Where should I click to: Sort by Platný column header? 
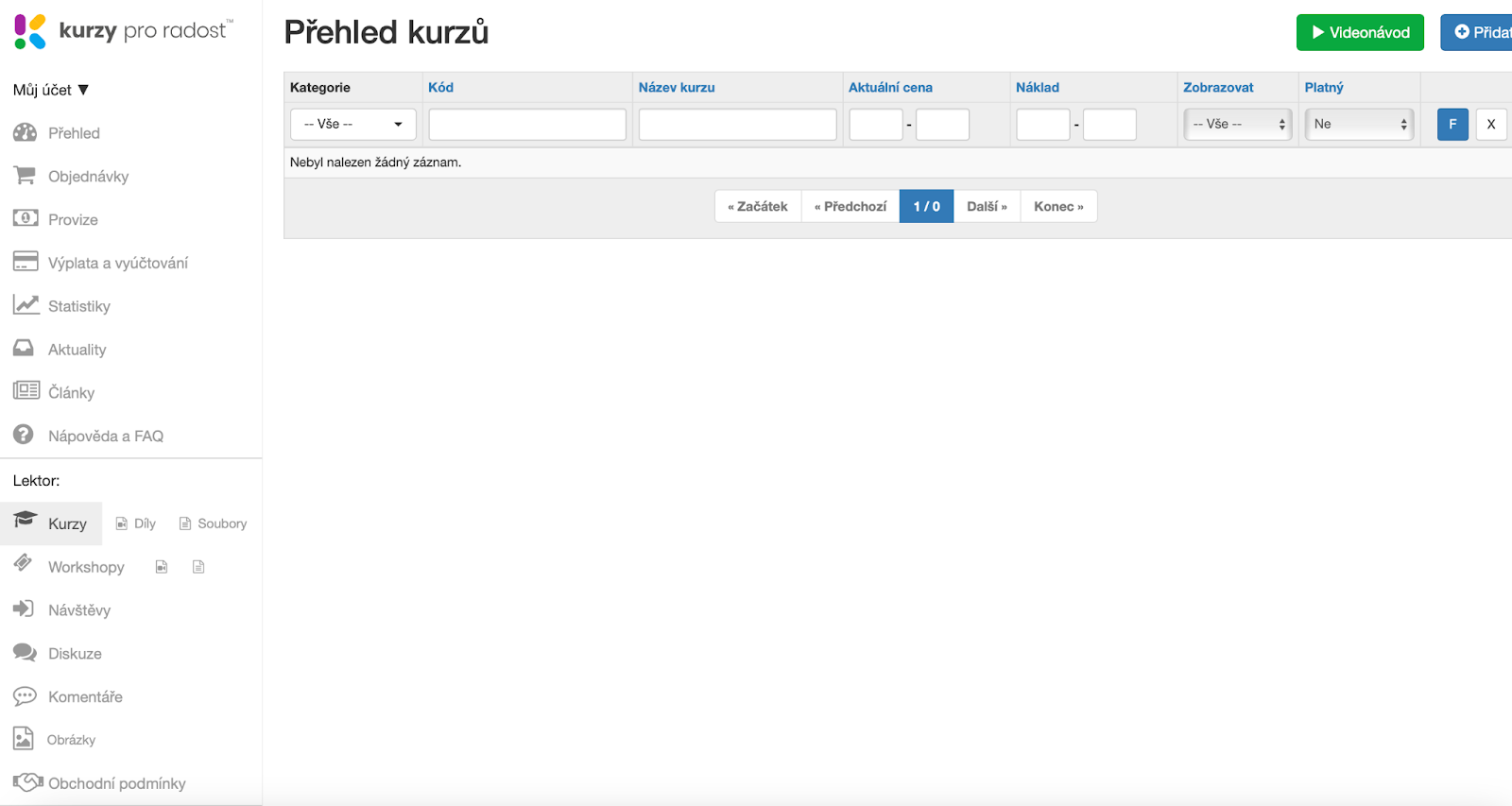pos(1324,87)
